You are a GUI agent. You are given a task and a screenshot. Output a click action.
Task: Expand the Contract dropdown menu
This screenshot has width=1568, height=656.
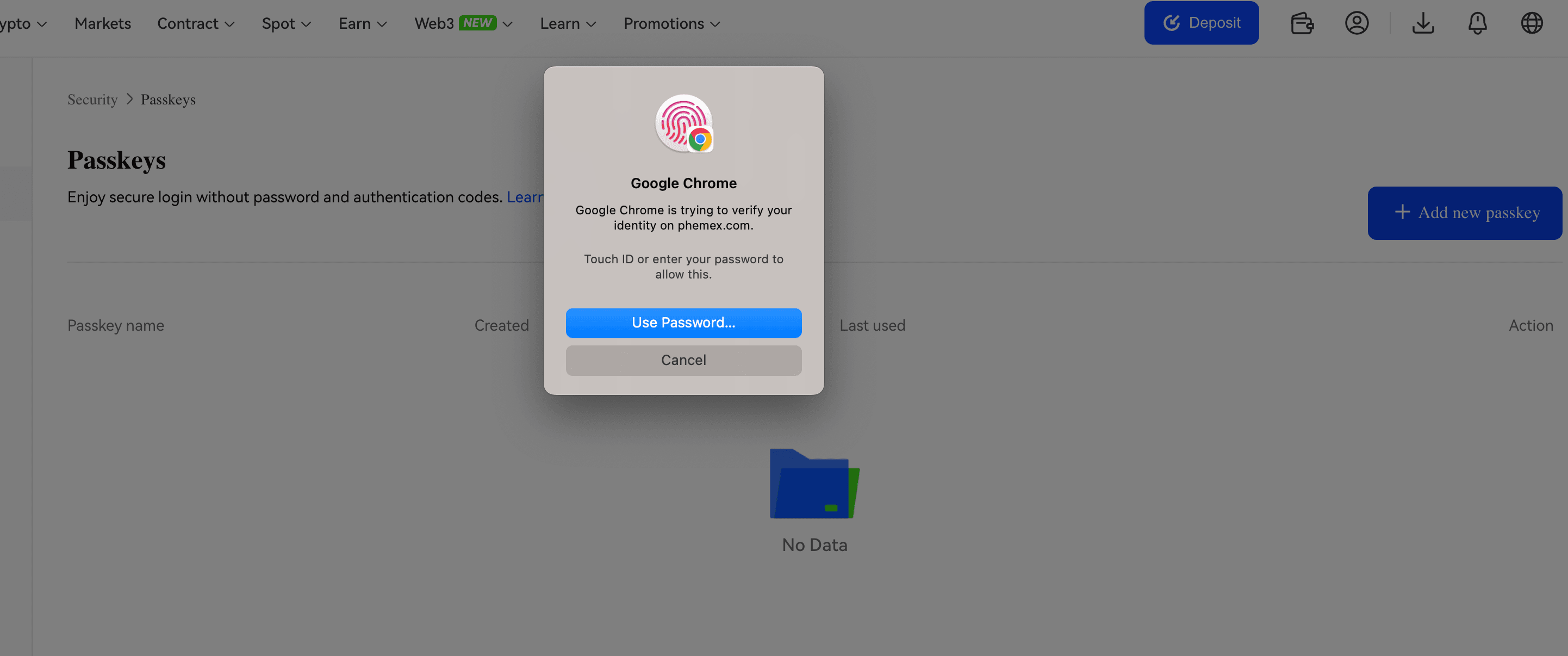(x=195, y=24)
